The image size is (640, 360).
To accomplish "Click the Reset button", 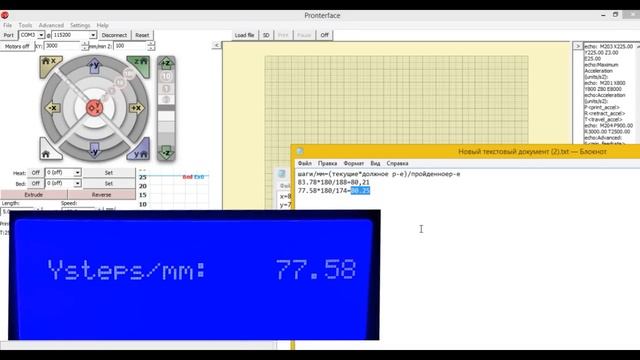I will pos(142,35).
